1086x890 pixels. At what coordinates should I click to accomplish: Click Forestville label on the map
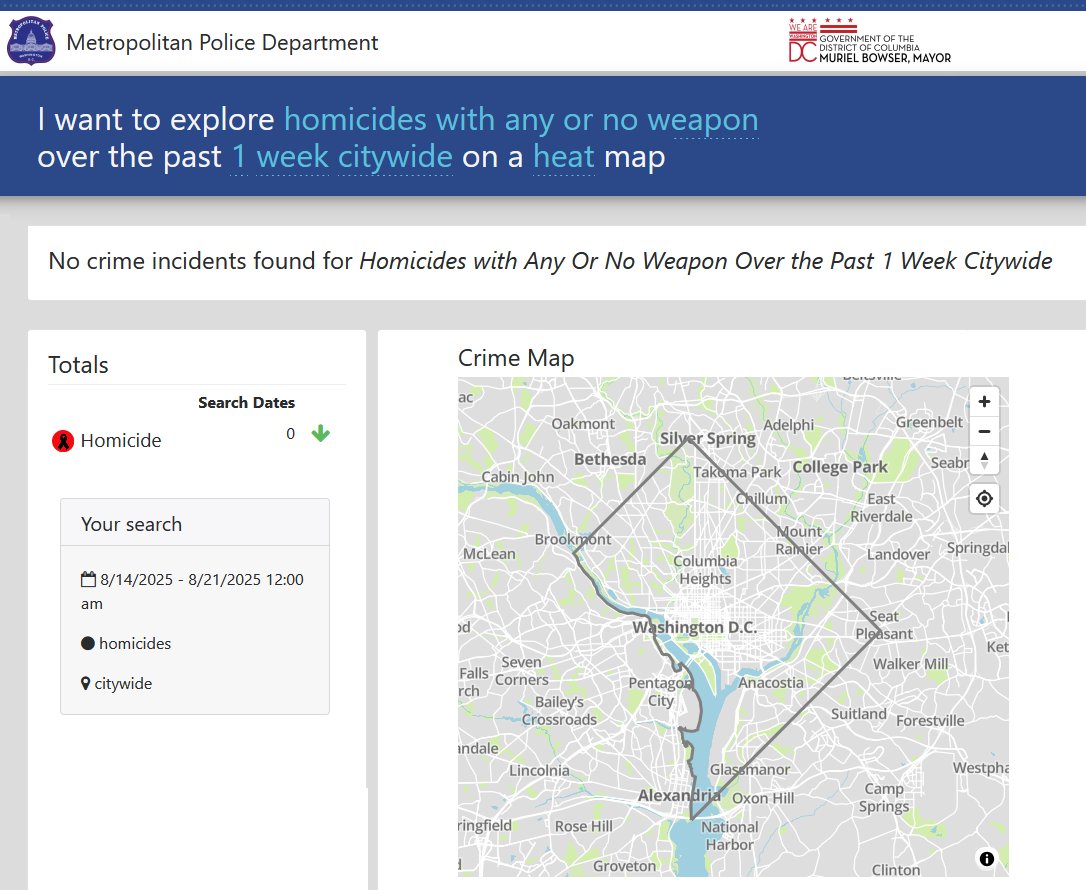930,721
